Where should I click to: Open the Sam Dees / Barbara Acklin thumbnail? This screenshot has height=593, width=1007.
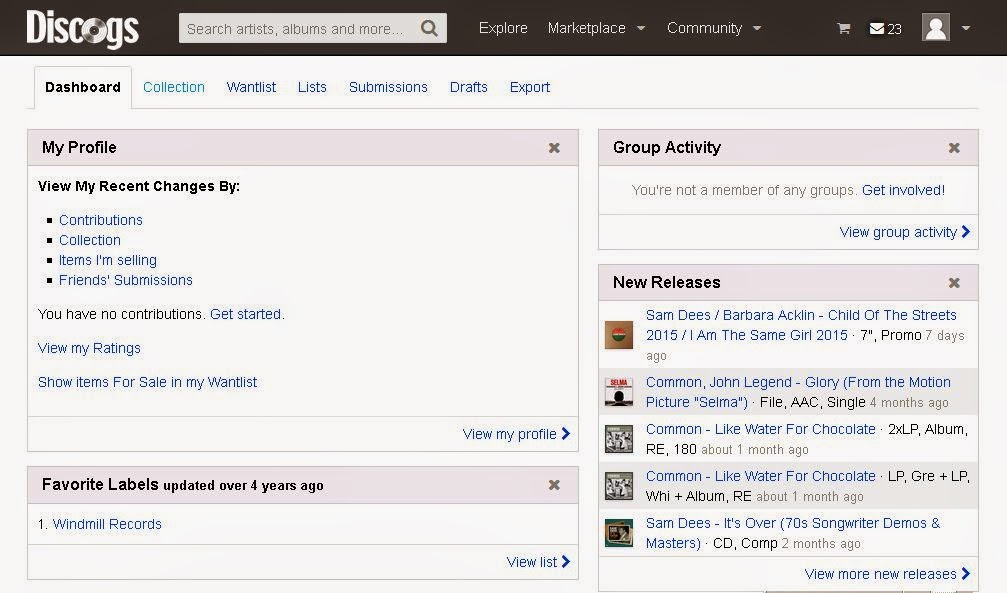pos(619,335)
